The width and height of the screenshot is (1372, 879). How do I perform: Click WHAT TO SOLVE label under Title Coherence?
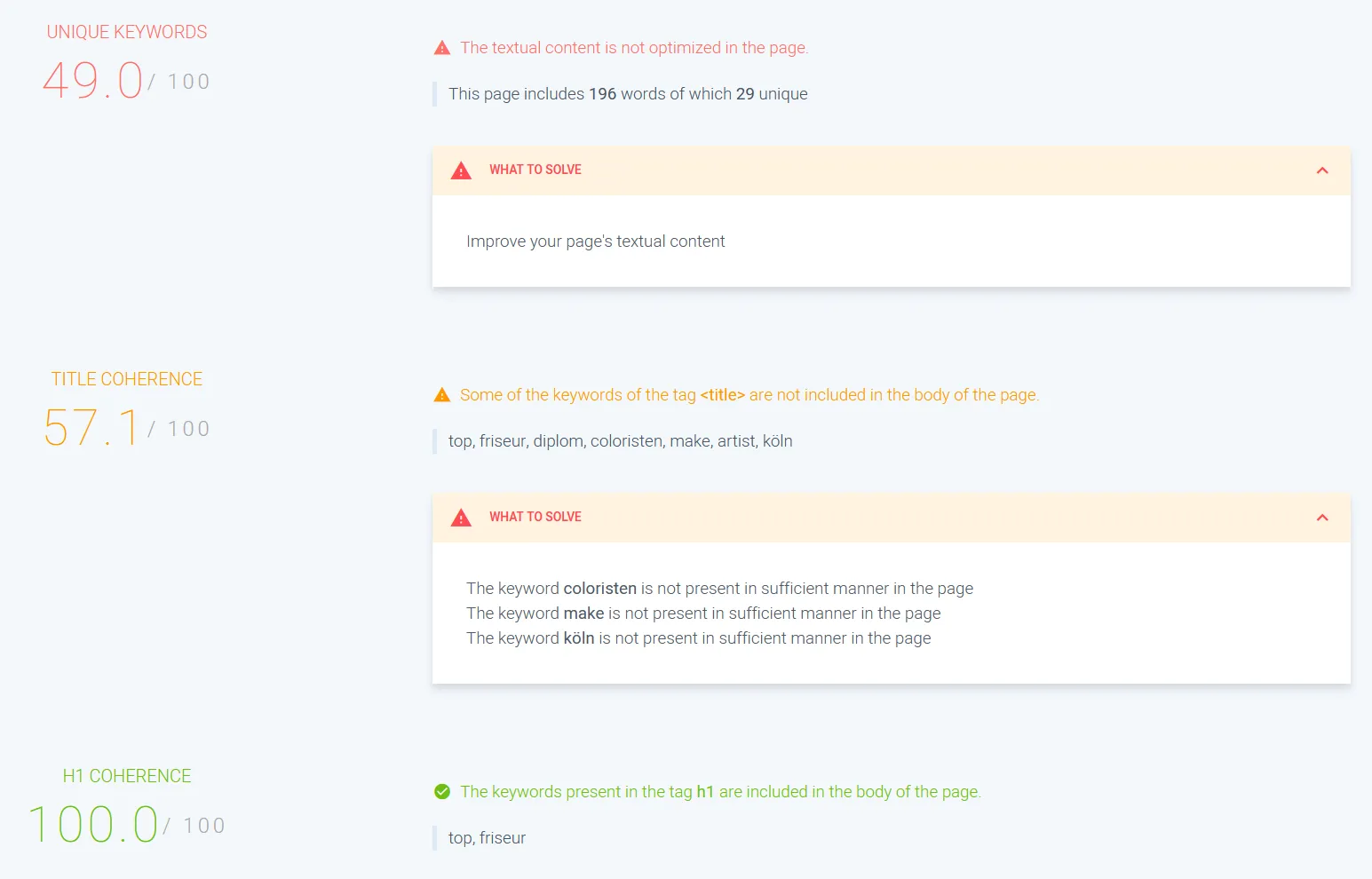[535, 517]
